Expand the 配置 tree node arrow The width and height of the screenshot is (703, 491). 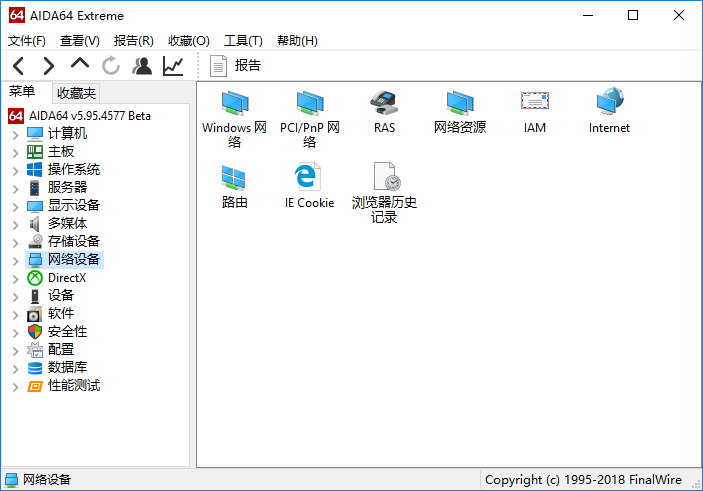tap(16, 351)
